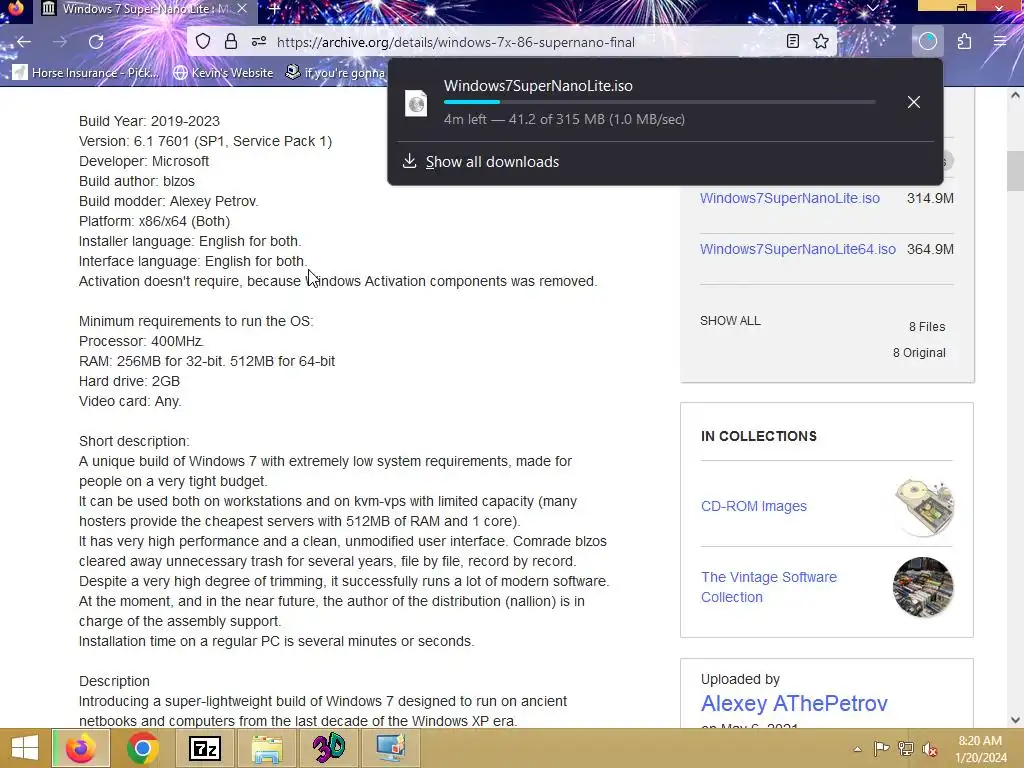Open the "if you're gonna" bookmark
The height and width of the screenshot is (768, 1024).
point(336,72)
